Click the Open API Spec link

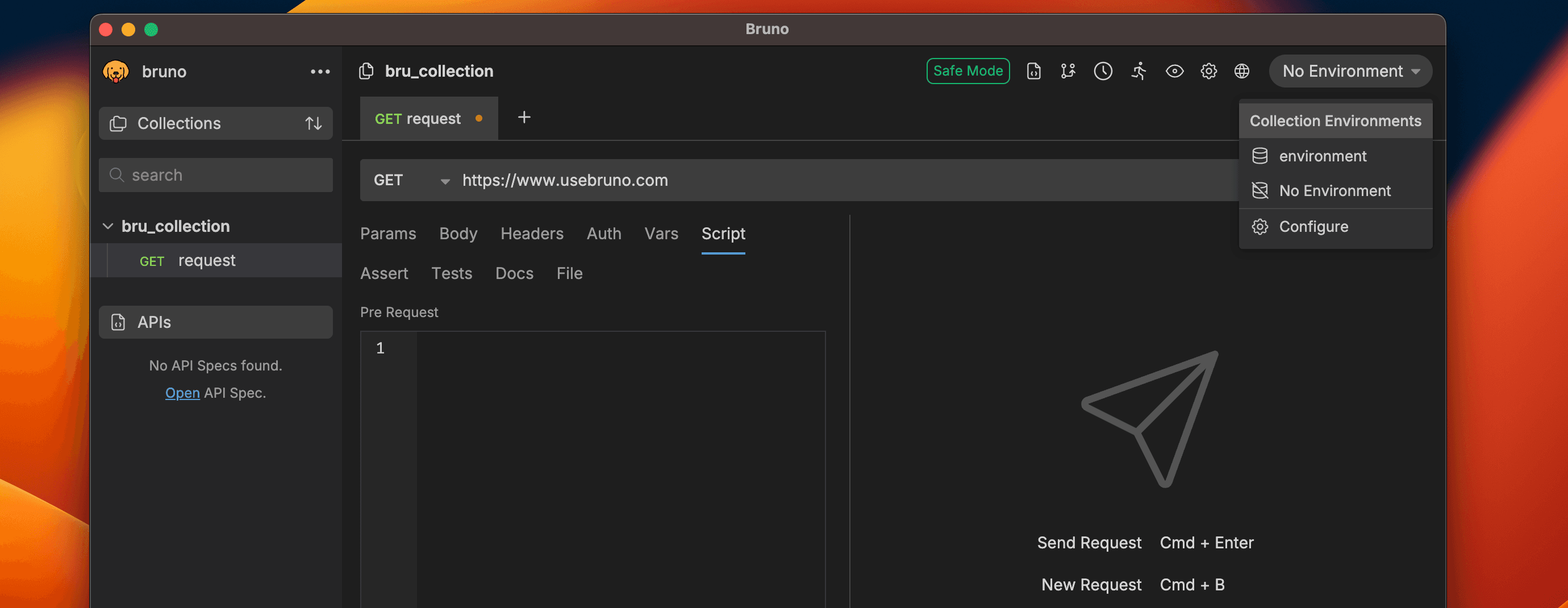[182, 393]
